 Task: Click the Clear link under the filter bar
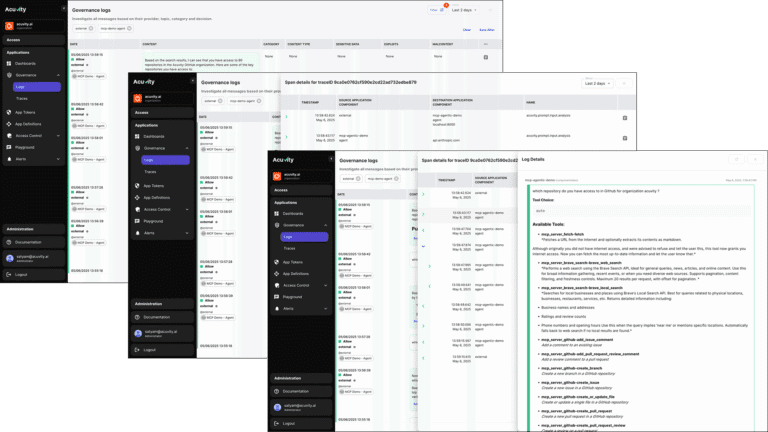(x=466, y=30)
